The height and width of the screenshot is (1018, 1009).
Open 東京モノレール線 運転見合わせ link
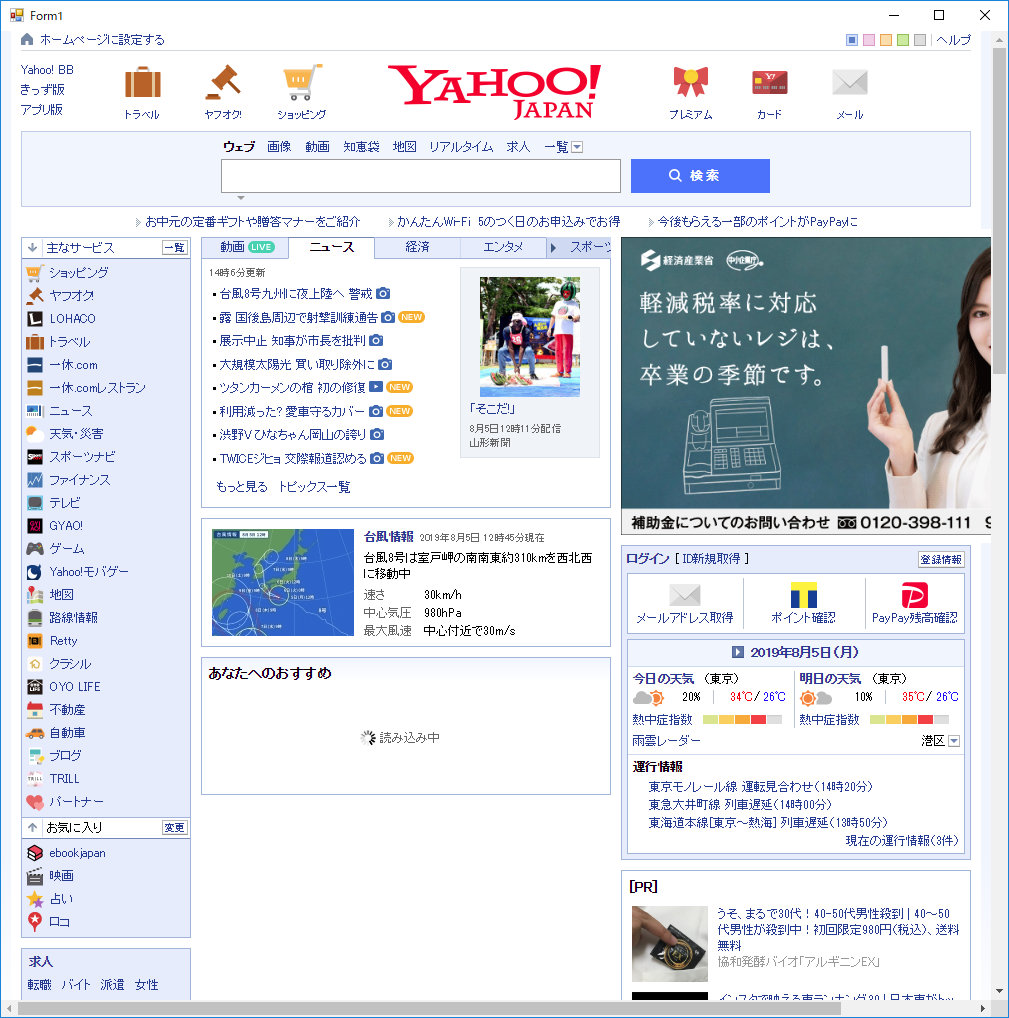[760, 787]
